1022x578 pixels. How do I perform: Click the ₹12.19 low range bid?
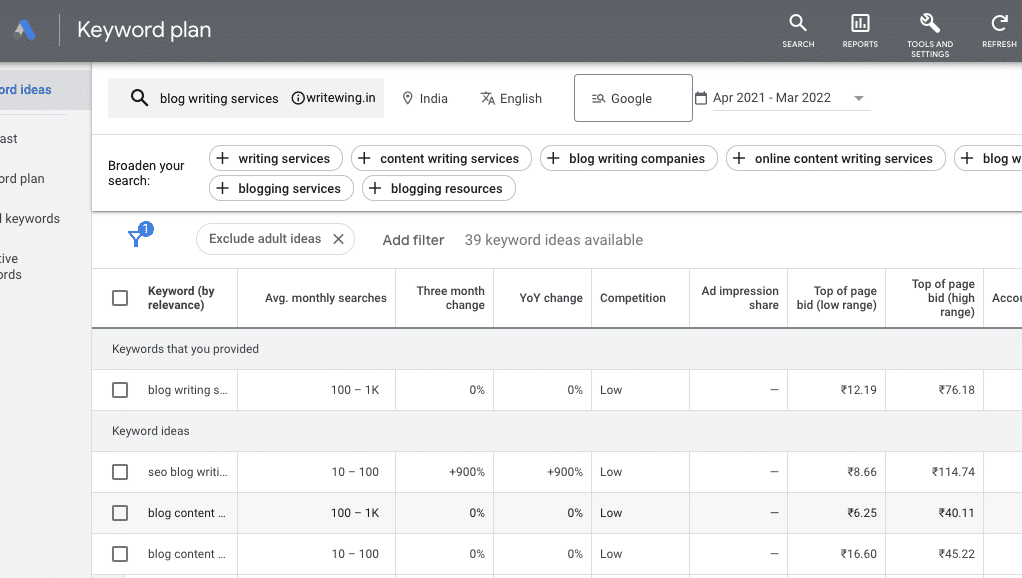858,390
